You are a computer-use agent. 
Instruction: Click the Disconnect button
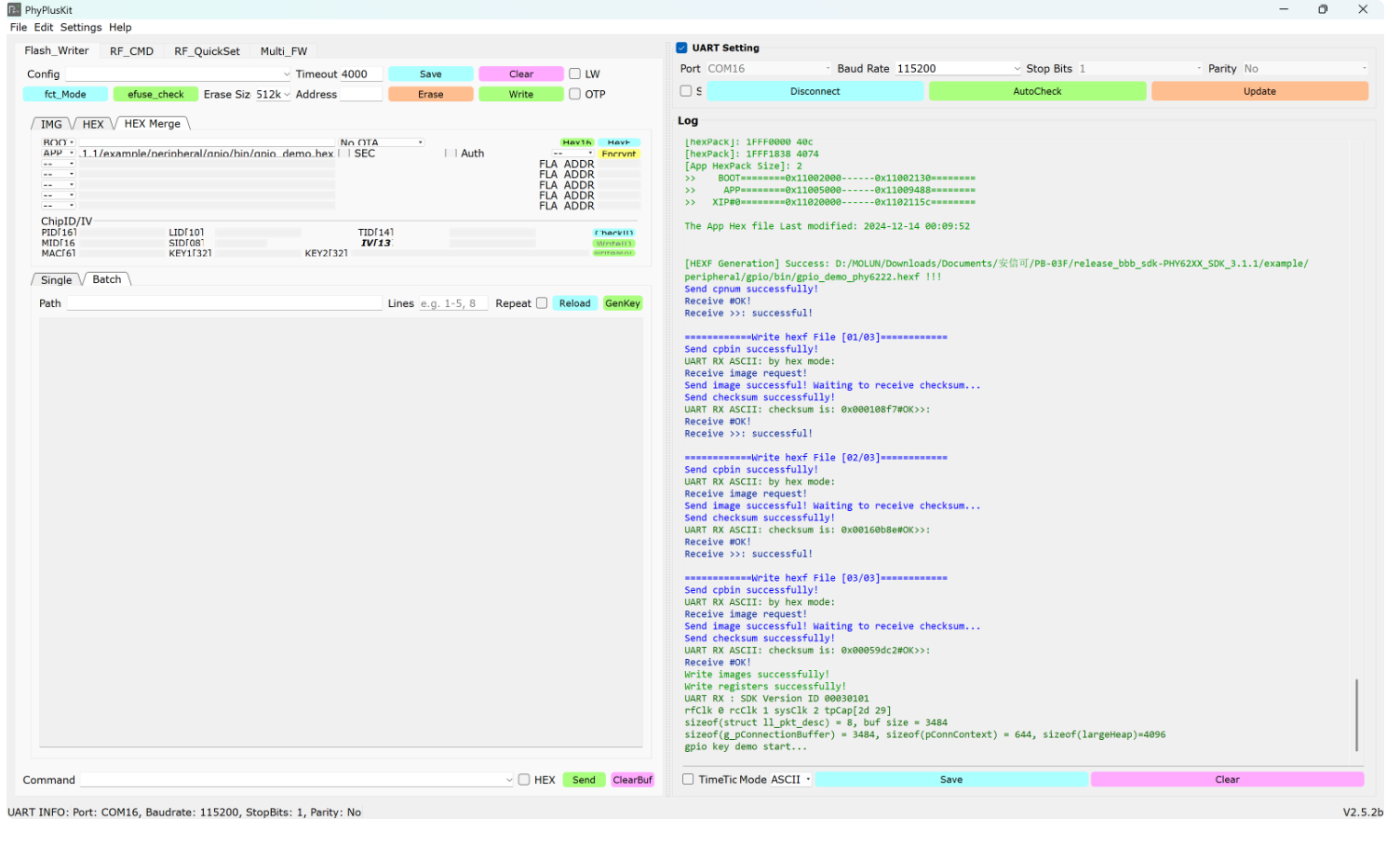click(x=815, y=91)
